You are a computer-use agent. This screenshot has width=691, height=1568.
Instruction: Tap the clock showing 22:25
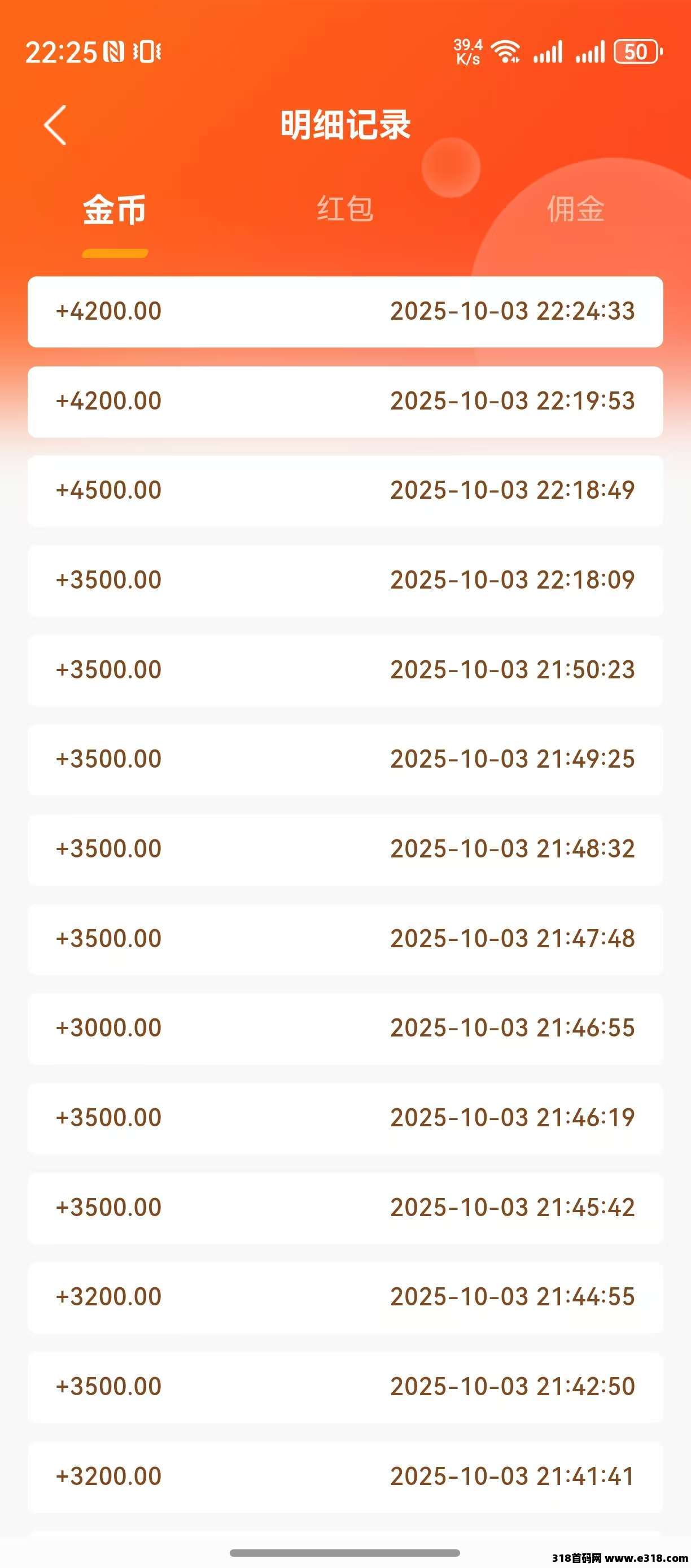(x=61, y=53)
